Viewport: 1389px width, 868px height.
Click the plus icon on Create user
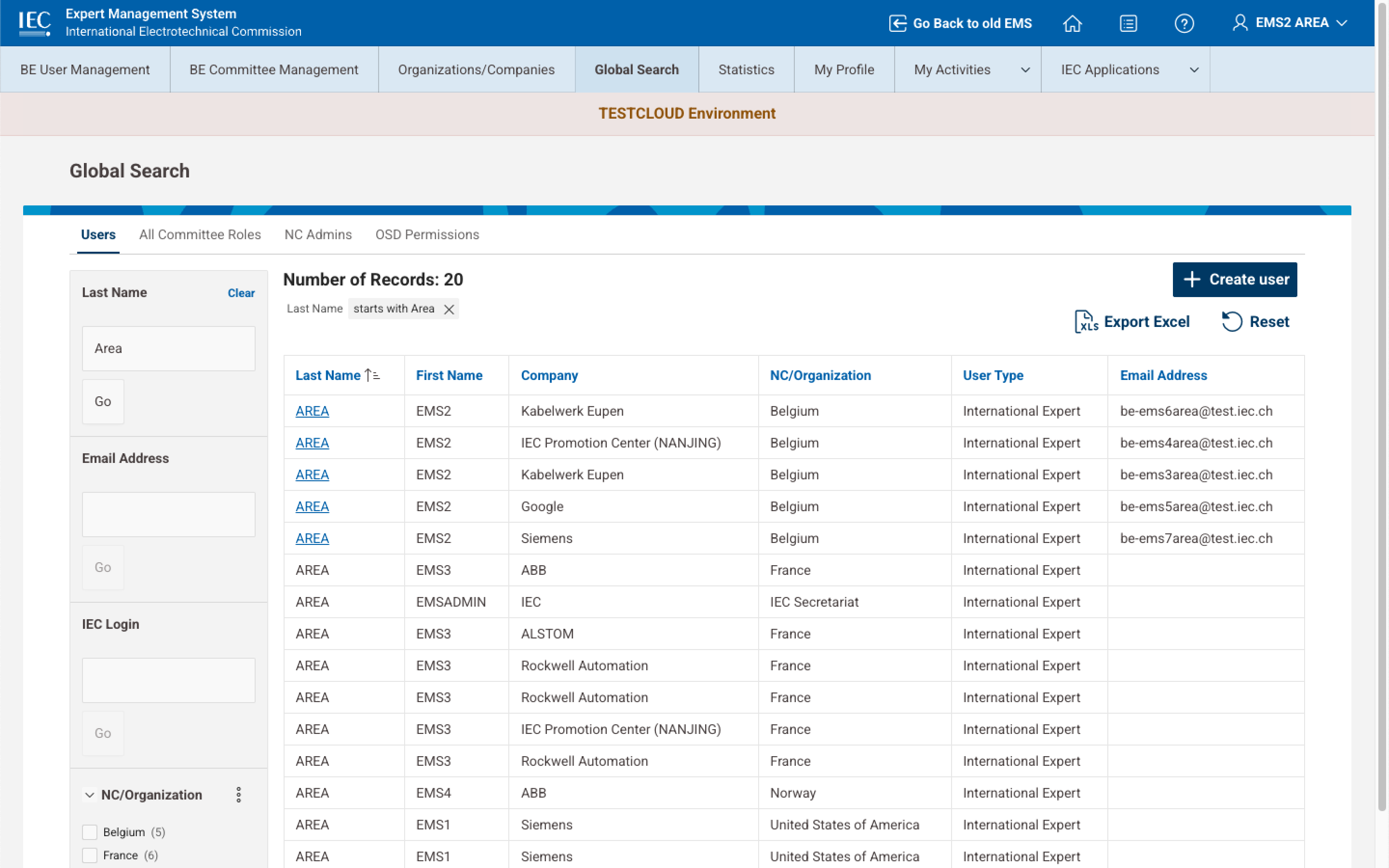[1192, 280]
